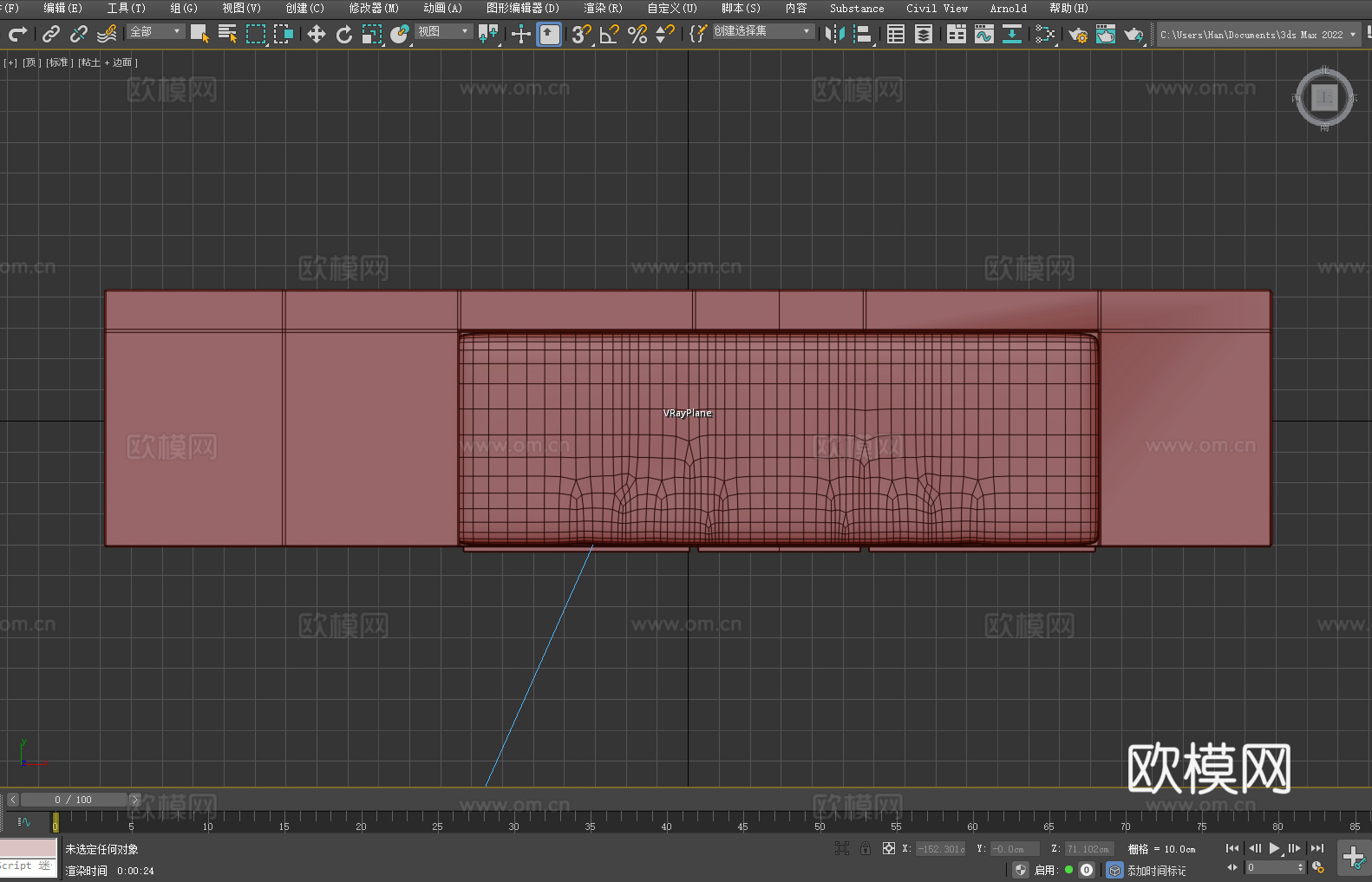Activate the Select and Place tool
The width and height of the screenshot is (1372, 882).
(400, 34)
